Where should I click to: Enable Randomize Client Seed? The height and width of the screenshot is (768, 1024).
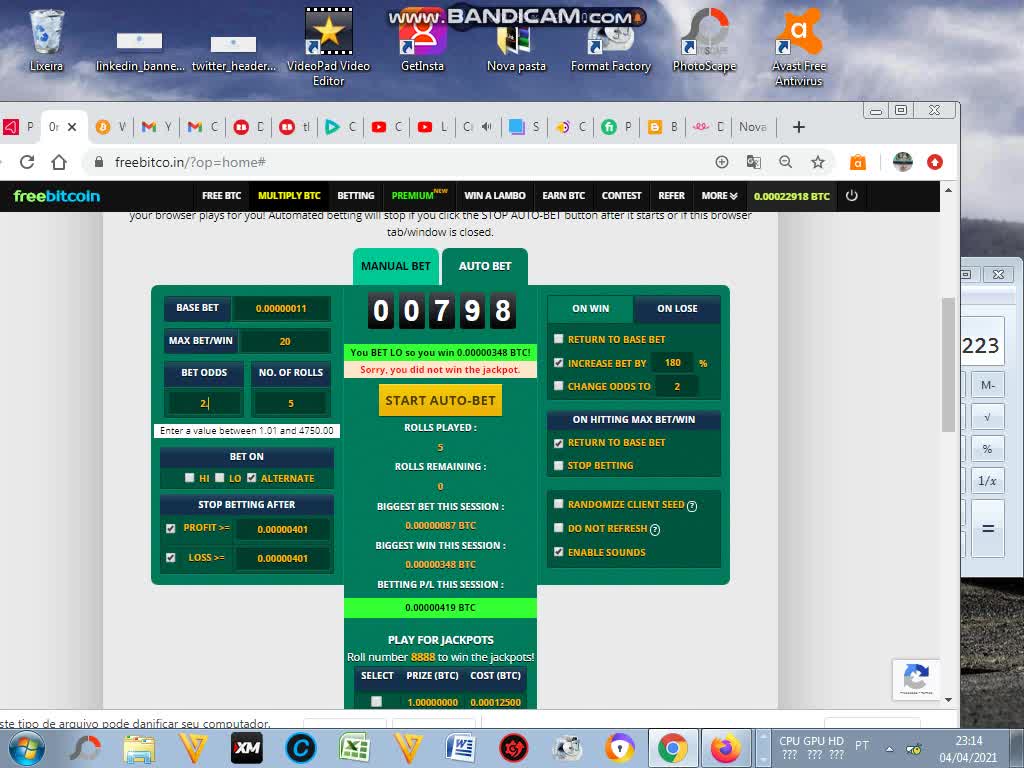558,504
